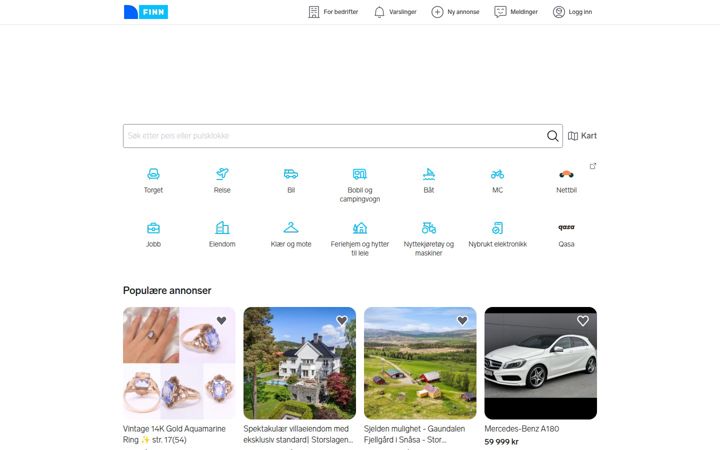
Task: Save the Mercedes-Benz A180 ad with heart
Action: (583, 321)
